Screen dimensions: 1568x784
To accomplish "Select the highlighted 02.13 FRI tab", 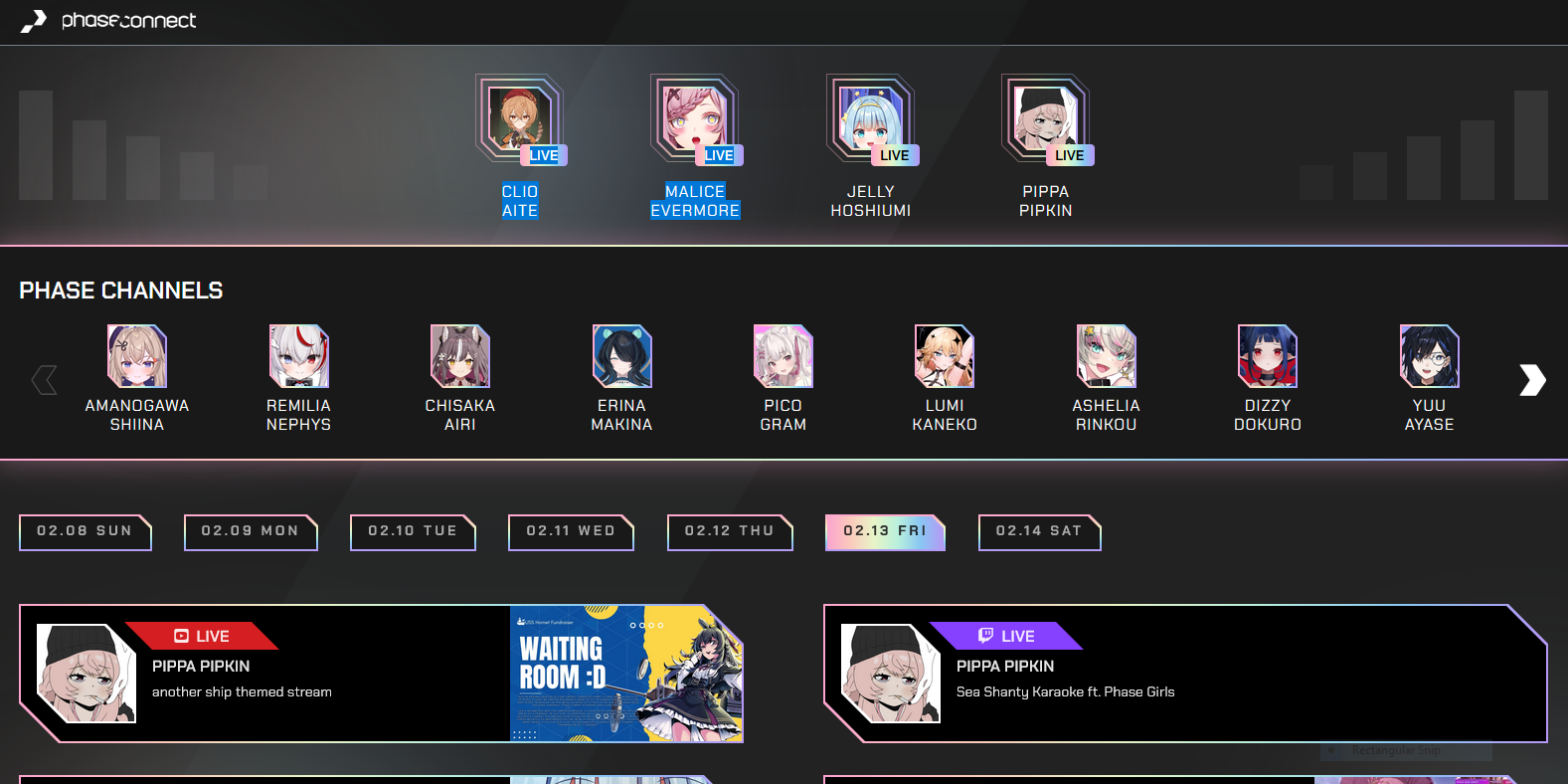I will tap(885, 532).
